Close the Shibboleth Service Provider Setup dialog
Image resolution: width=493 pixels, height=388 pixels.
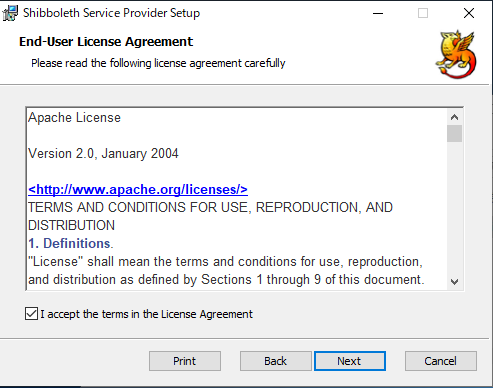coord(469,13)
